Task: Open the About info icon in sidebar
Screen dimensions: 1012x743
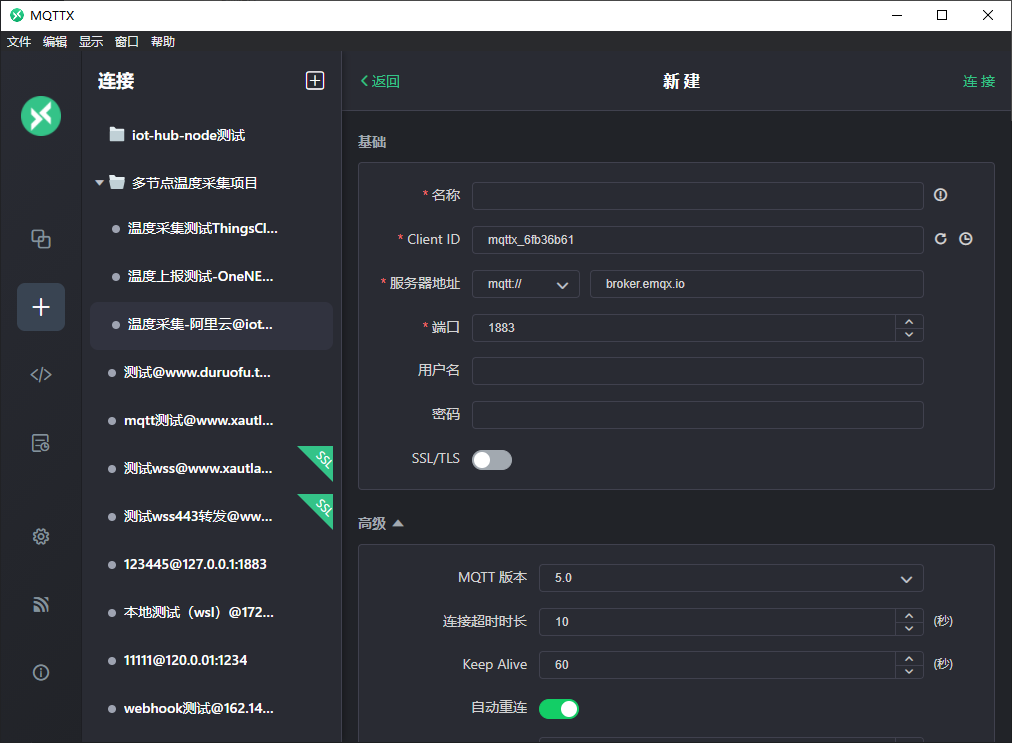Action: click(x=41, y=673)
